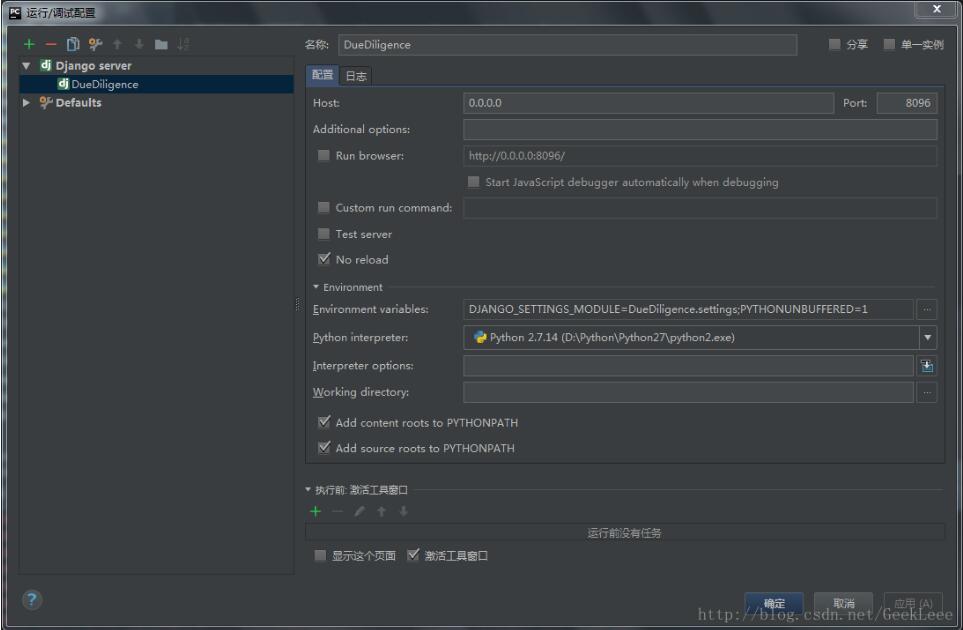Edit the before-launch task with the pencil icon
The width and height of the screenshot is (963, 630).
coord(359,511)
